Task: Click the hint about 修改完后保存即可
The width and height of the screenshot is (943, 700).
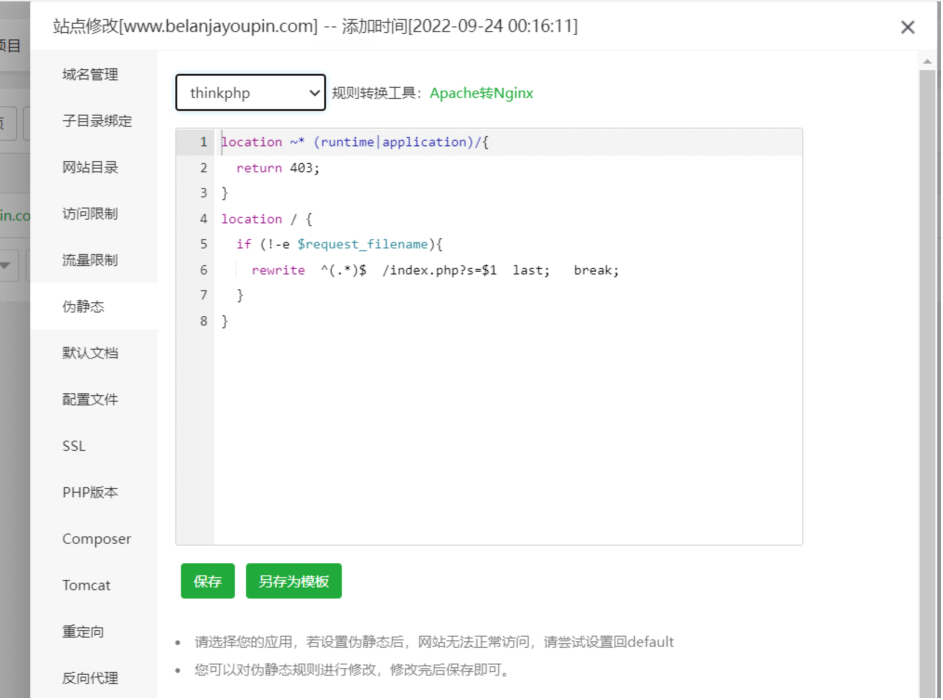Action: [x=353, y=669]
